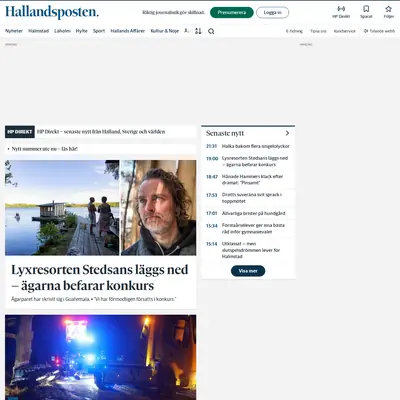Open 15:14 Utklassat slutspelsdrömmen item
The image size is (400, 400).
coord(248,250)
